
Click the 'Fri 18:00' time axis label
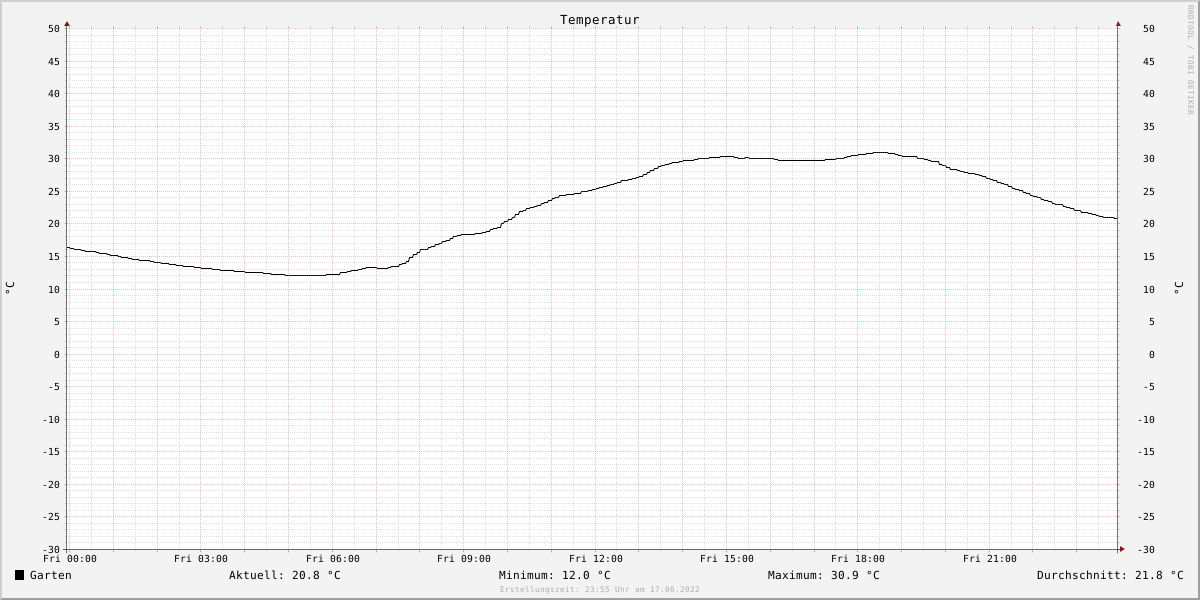[x=858, y=559]
